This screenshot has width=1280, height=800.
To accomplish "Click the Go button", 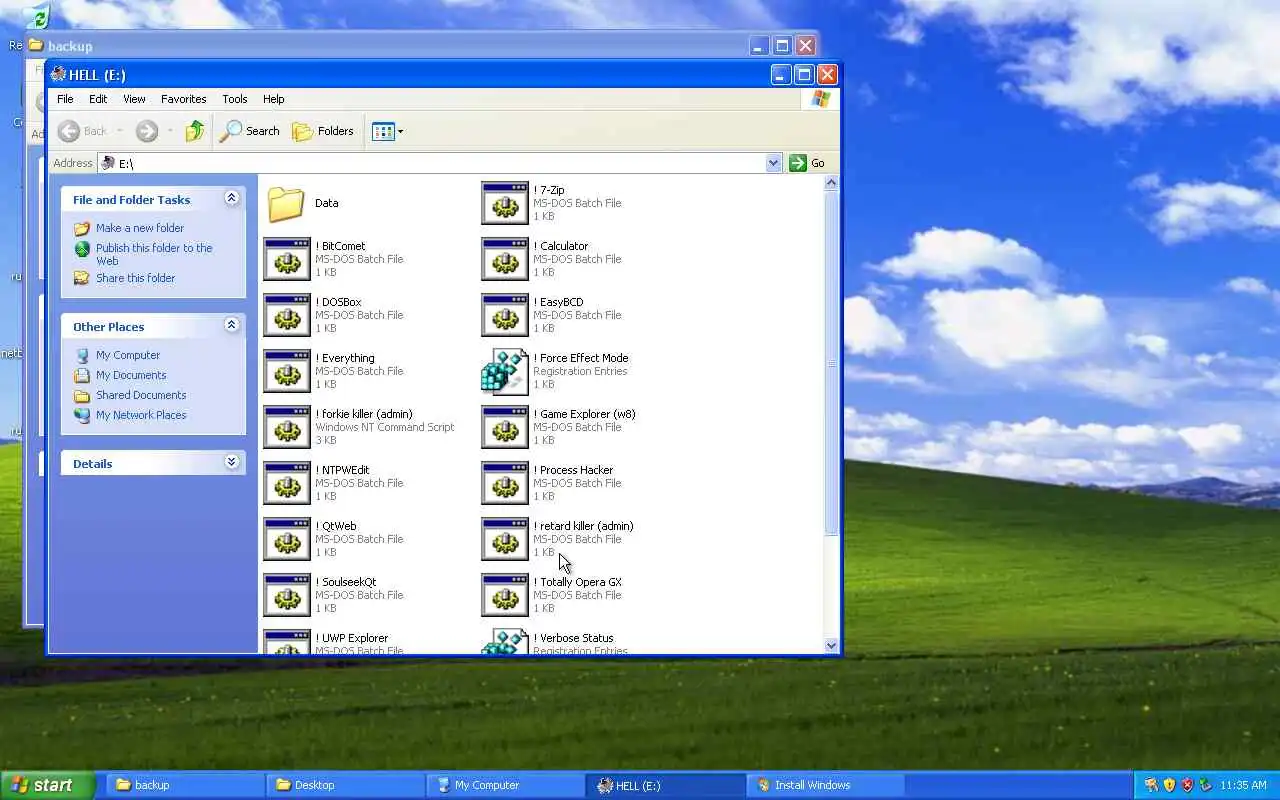I will (808, 163).
